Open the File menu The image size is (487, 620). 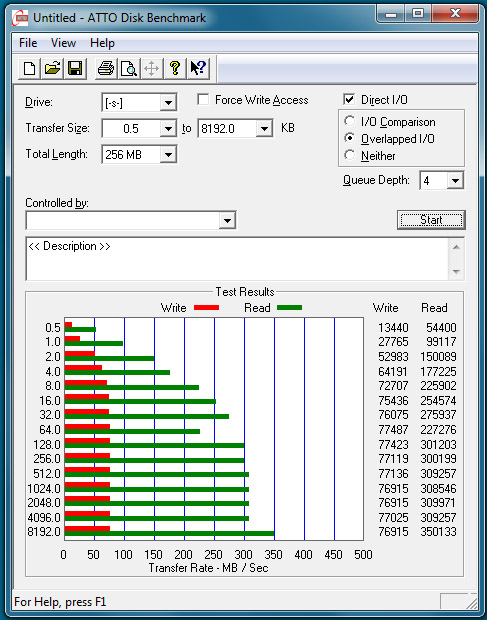pos(28,43)
